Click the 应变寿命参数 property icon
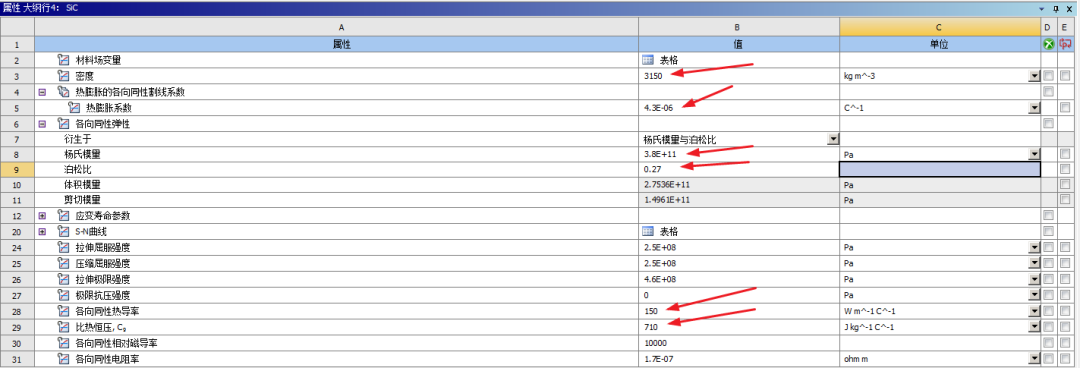The image size is (1080, 368). [x=63, y=216]
